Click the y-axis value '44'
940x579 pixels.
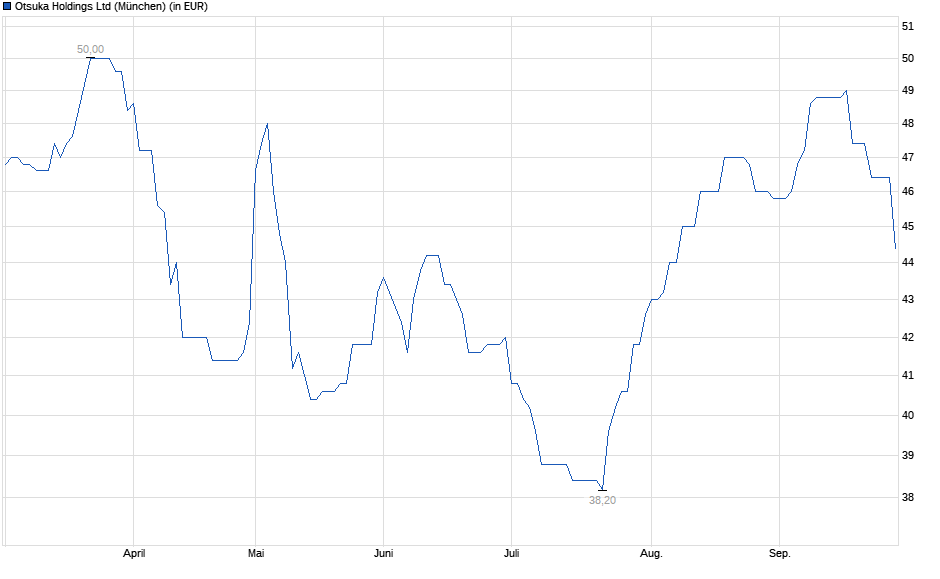point(908,263)
